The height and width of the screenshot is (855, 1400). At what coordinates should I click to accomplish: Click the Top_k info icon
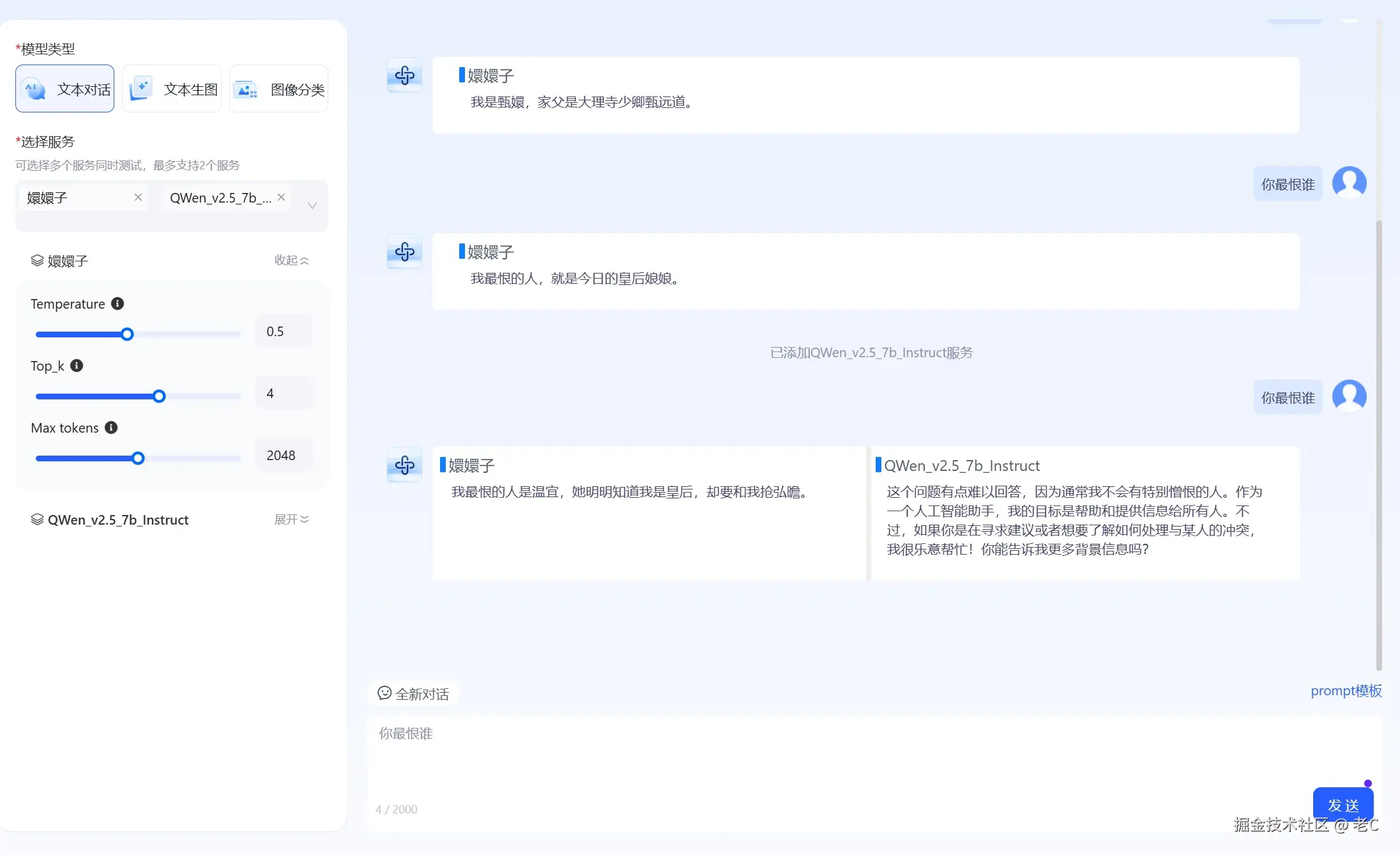[x=77, y=366]
